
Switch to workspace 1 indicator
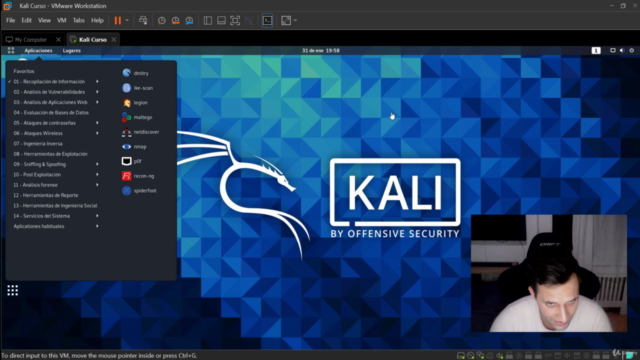pos(596,51)
